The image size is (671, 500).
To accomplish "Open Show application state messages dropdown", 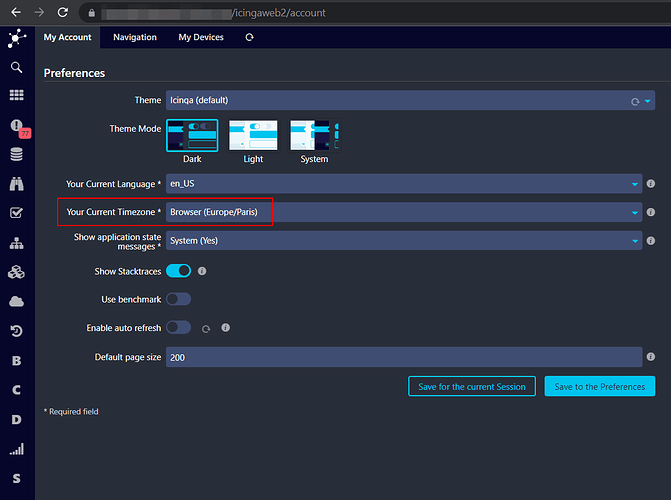I will (404, 241).
